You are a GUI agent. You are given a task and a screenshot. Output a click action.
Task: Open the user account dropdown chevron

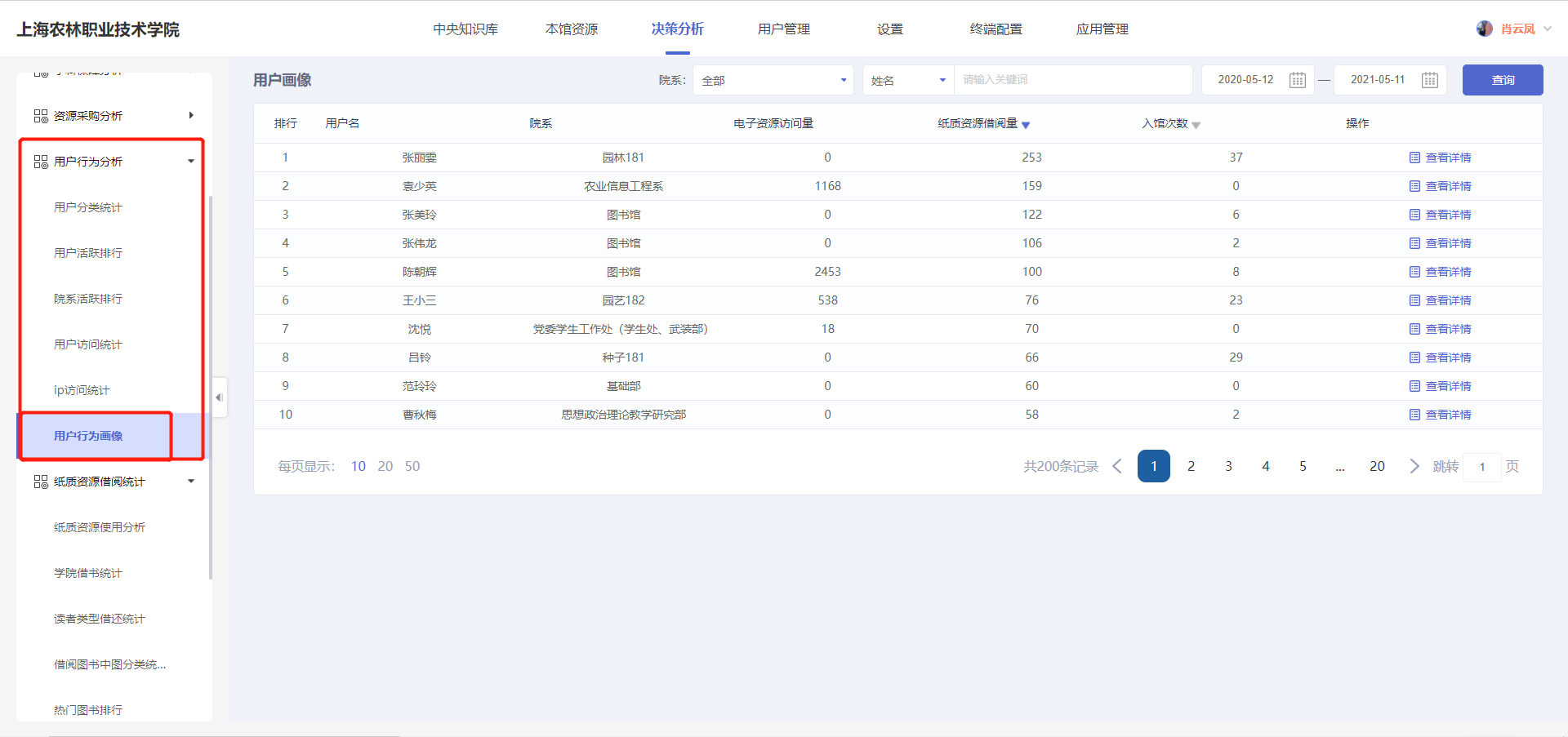pyautogui.click(x=1547, y=29)
